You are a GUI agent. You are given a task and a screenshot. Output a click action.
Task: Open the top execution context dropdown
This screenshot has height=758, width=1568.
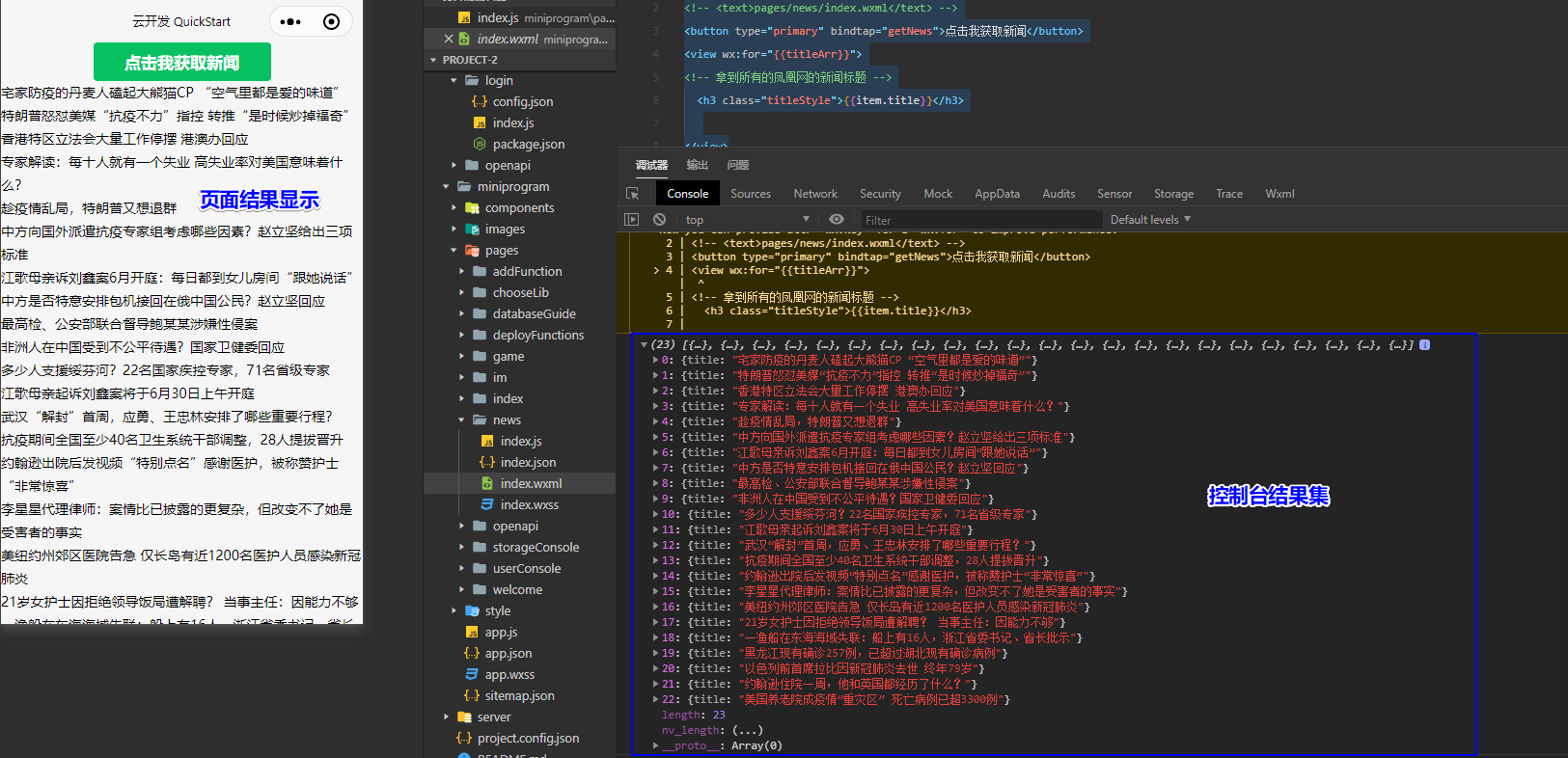point(746,220)
